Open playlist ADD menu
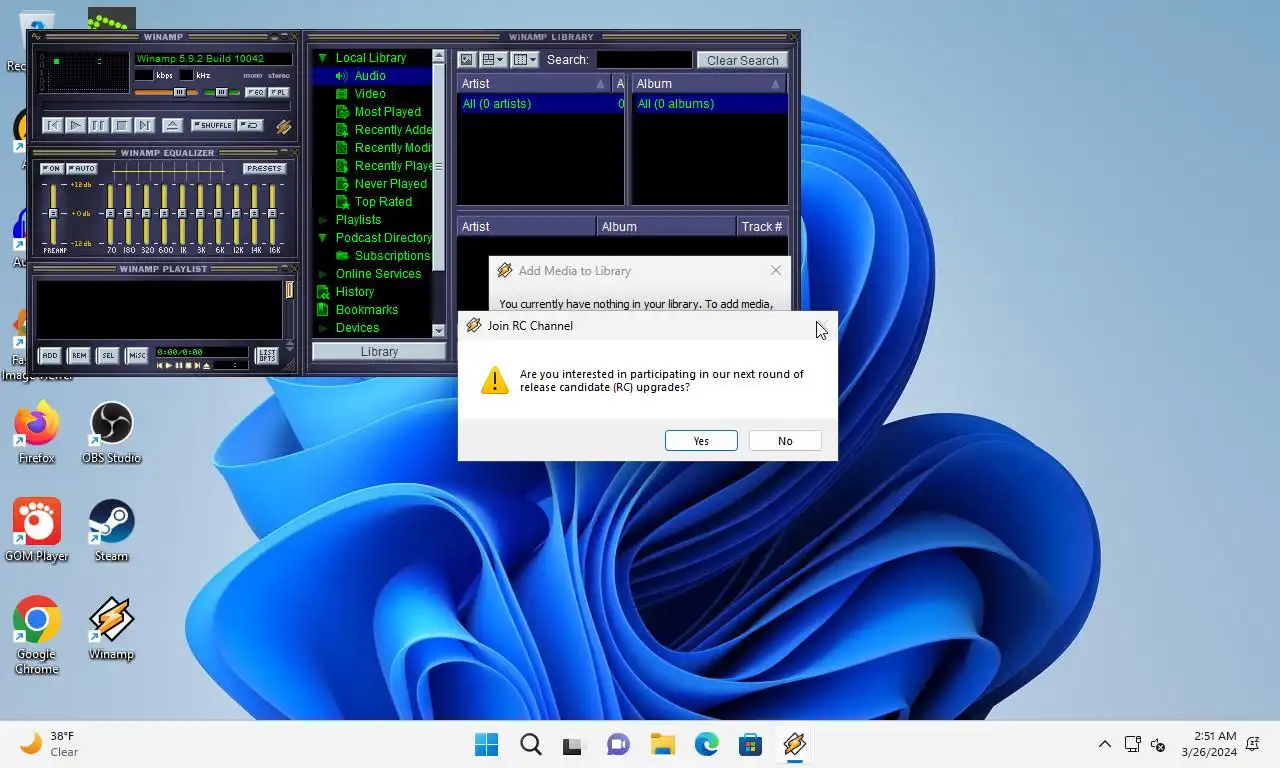The height and width of the screenshot is (768, 1280). (x=49, y=355)
